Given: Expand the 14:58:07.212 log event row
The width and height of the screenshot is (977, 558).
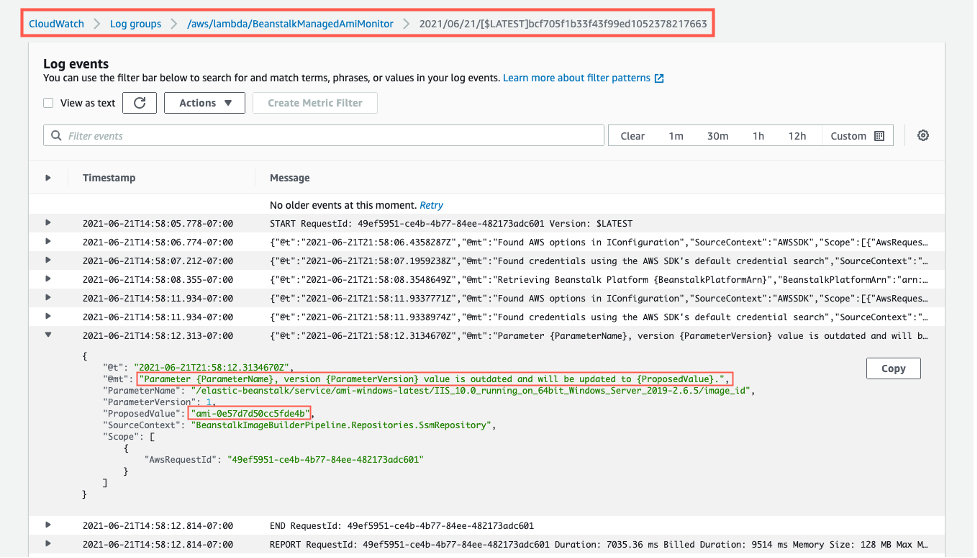Looking at the screenshot, I should 48,260.
